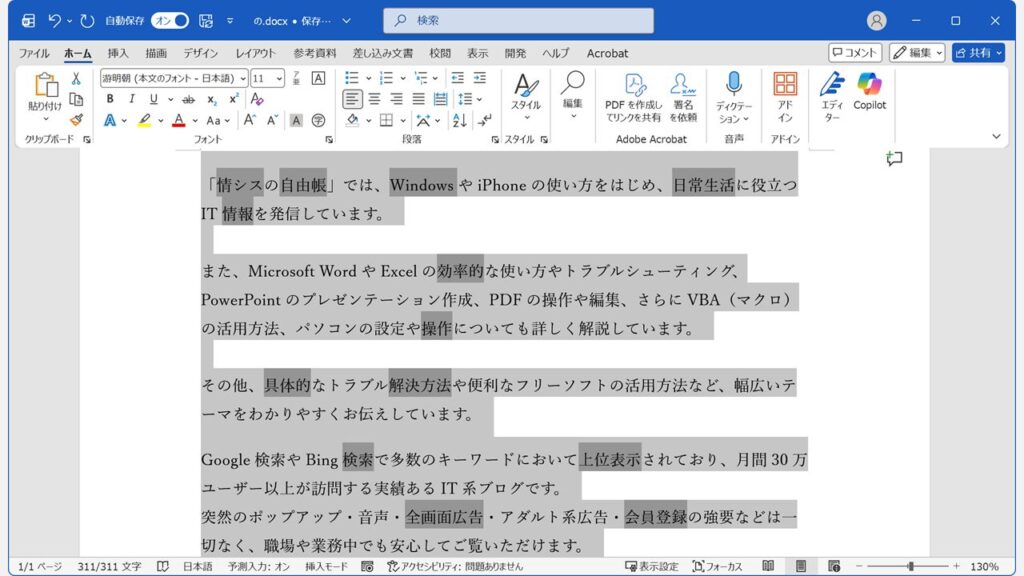Sort the selected paragraphs alphabetically
The image size is (1024, 576).
458,121
